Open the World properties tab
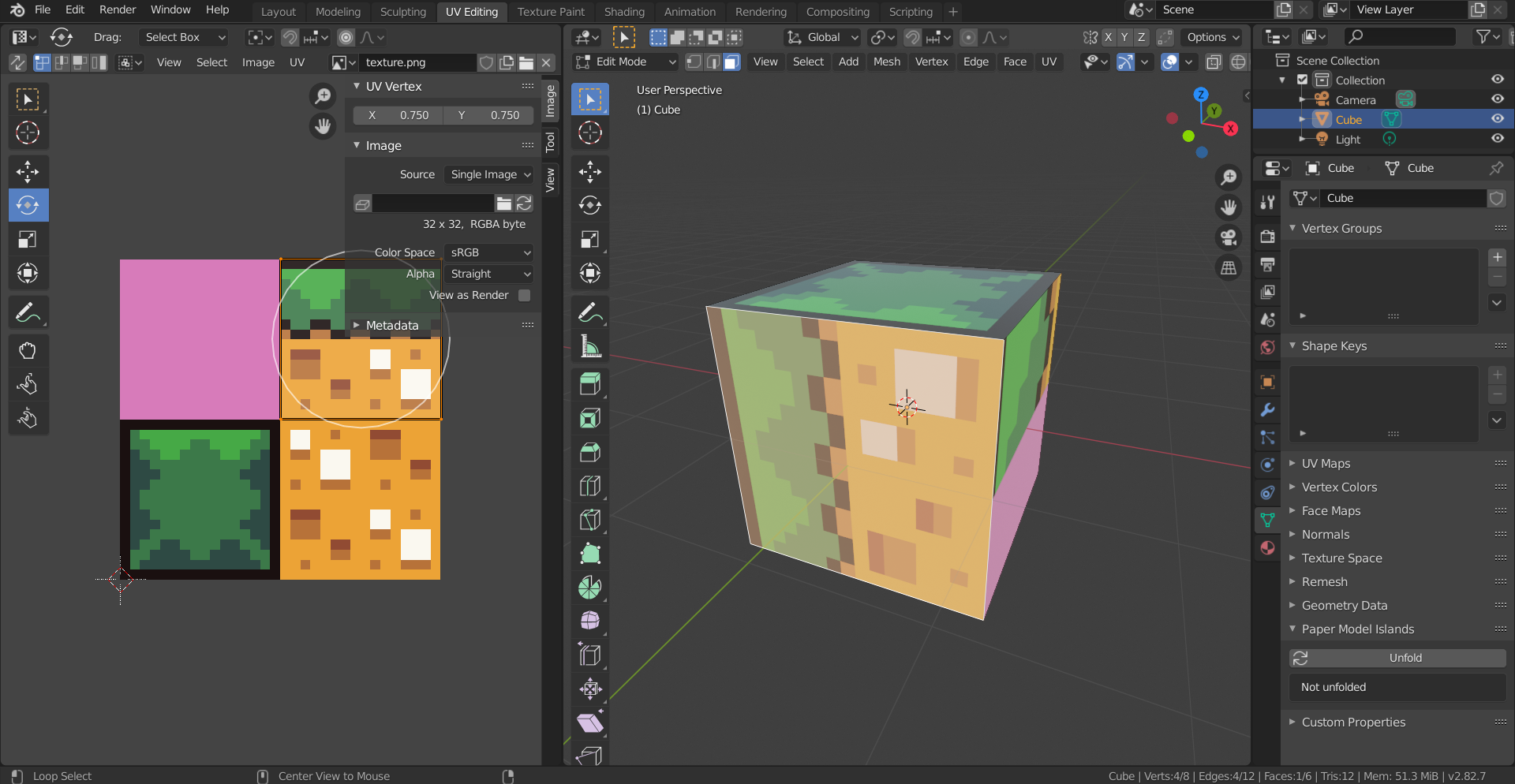Screen dimensions: 1515x784 (1267, 347)
